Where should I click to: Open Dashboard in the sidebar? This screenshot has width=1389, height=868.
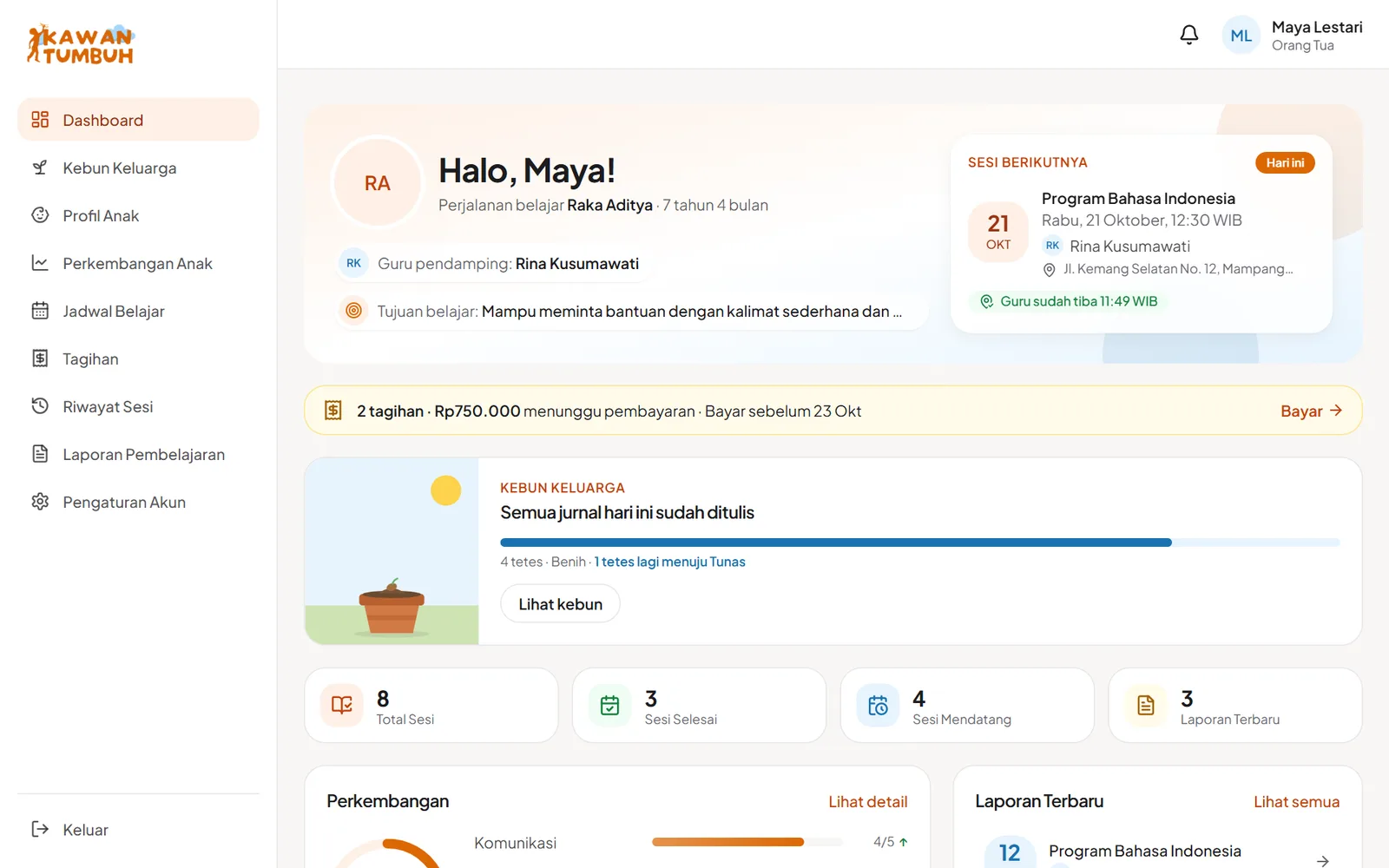point(138,120)
